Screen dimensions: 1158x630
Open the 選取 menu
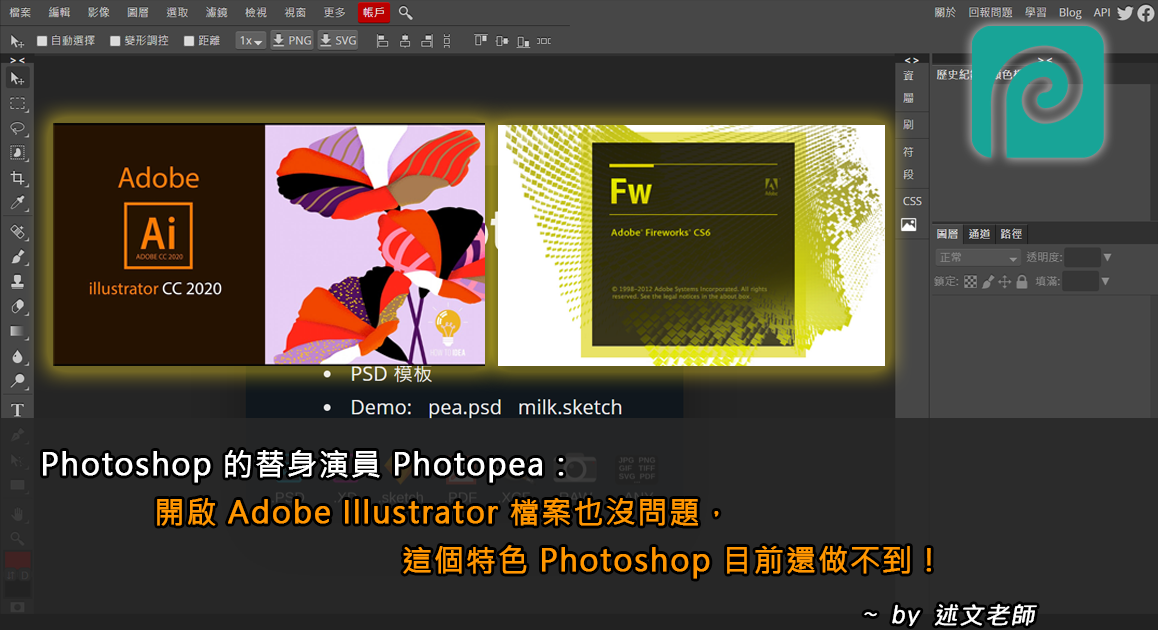177,13
